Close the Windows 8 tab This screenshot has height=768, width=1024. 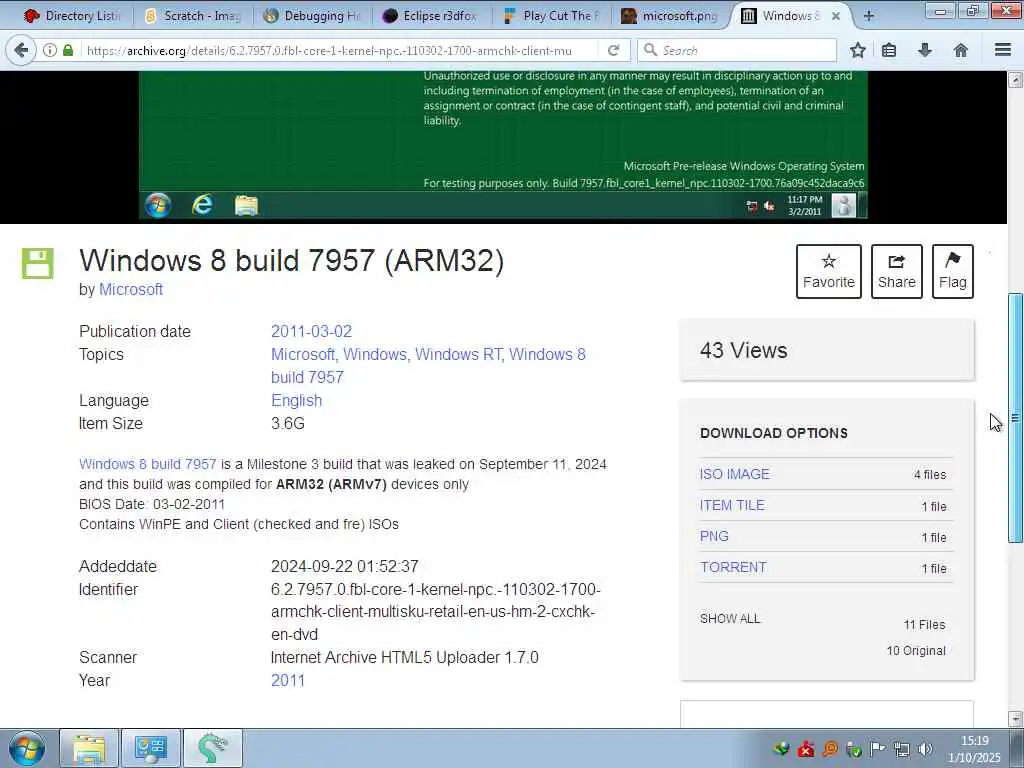[x=836, y=16]
